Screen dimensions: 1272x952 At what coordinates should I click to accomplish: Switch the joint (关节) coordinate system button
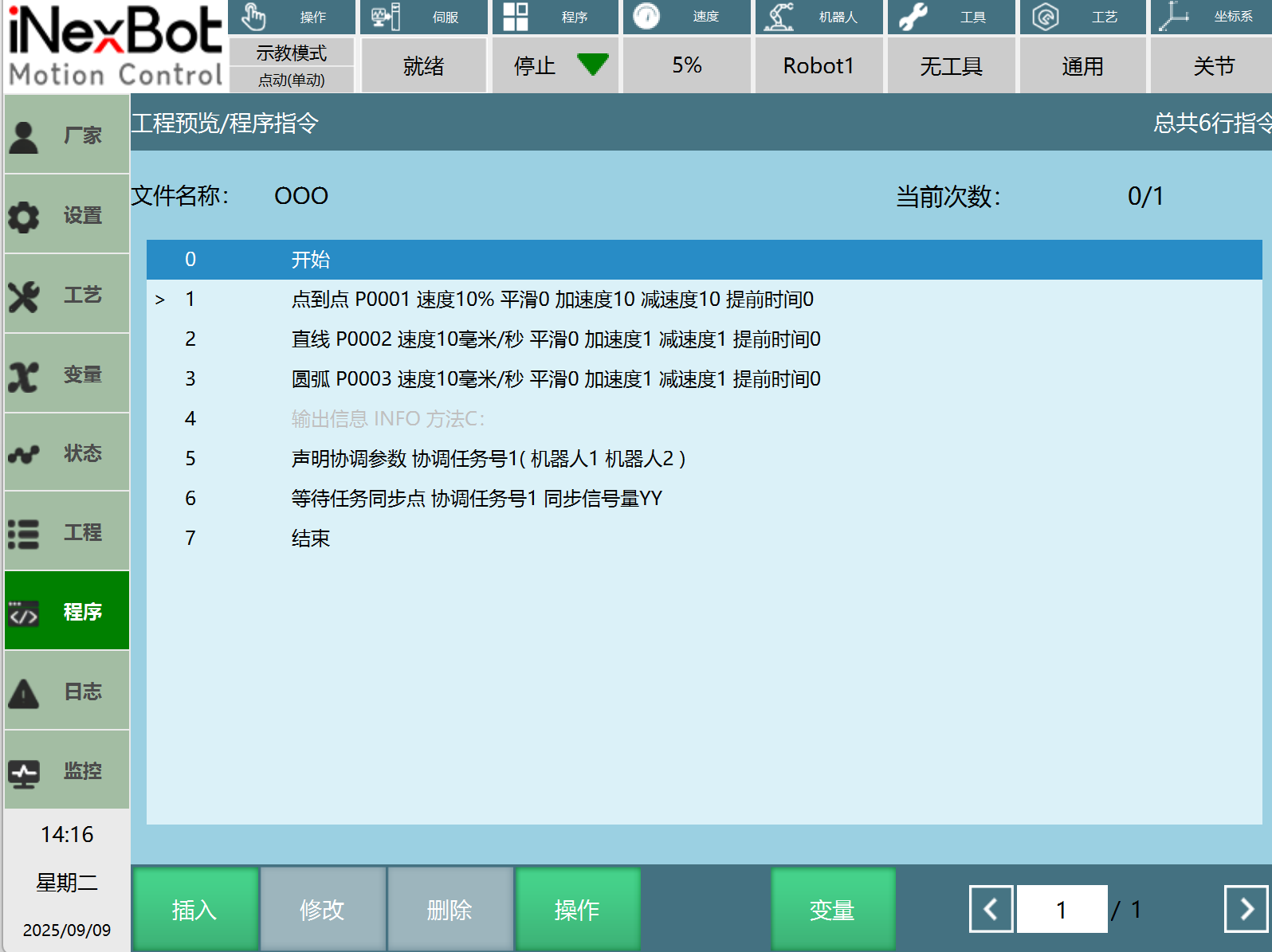1213,65
